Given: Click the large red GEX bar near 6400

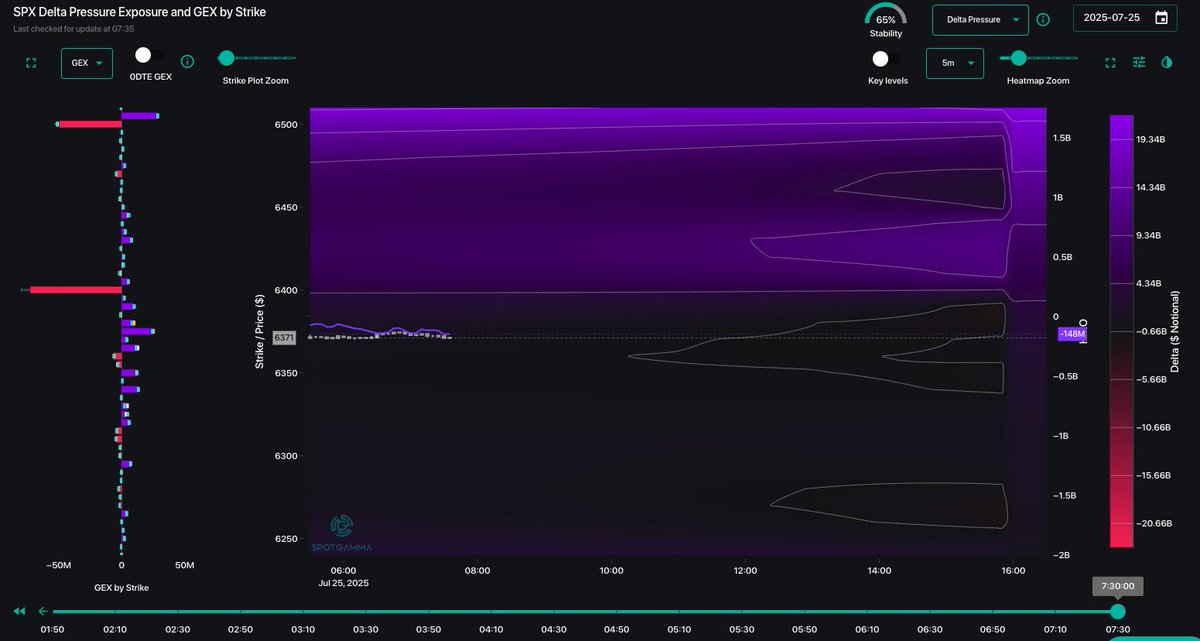Looking at the screenshot, I should coord(76,290).
